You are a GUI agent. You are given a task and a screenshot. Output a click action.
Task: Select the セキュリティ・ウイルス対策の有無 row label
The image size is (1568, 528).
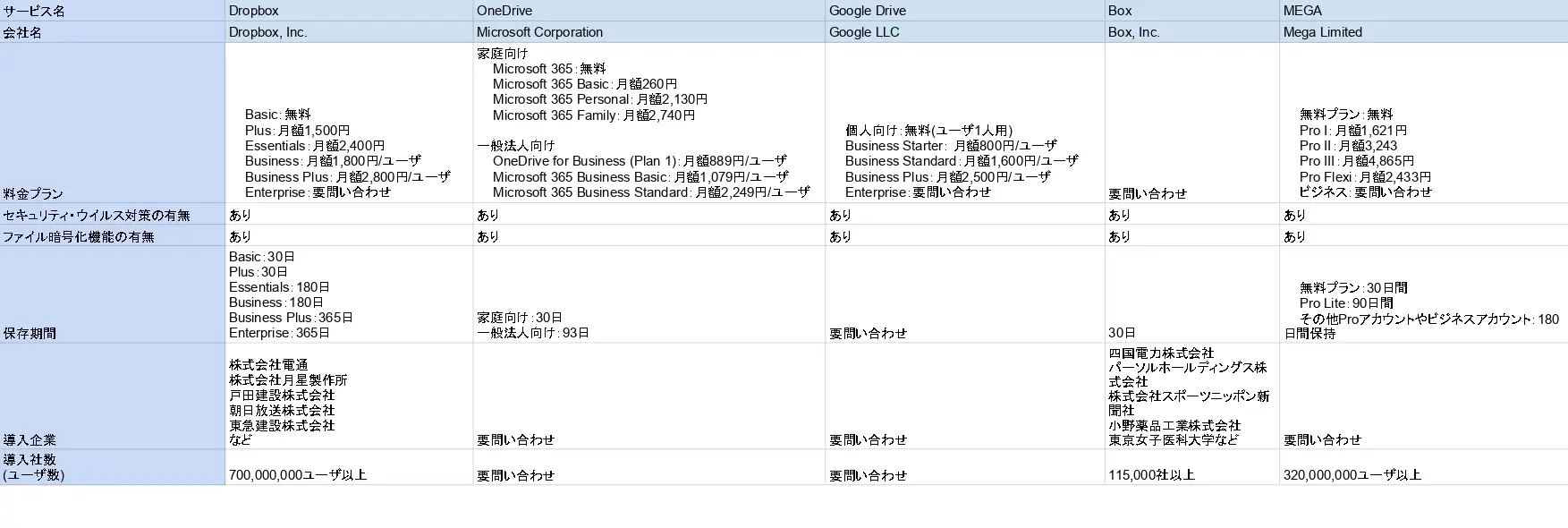click(x=112, y=215)
